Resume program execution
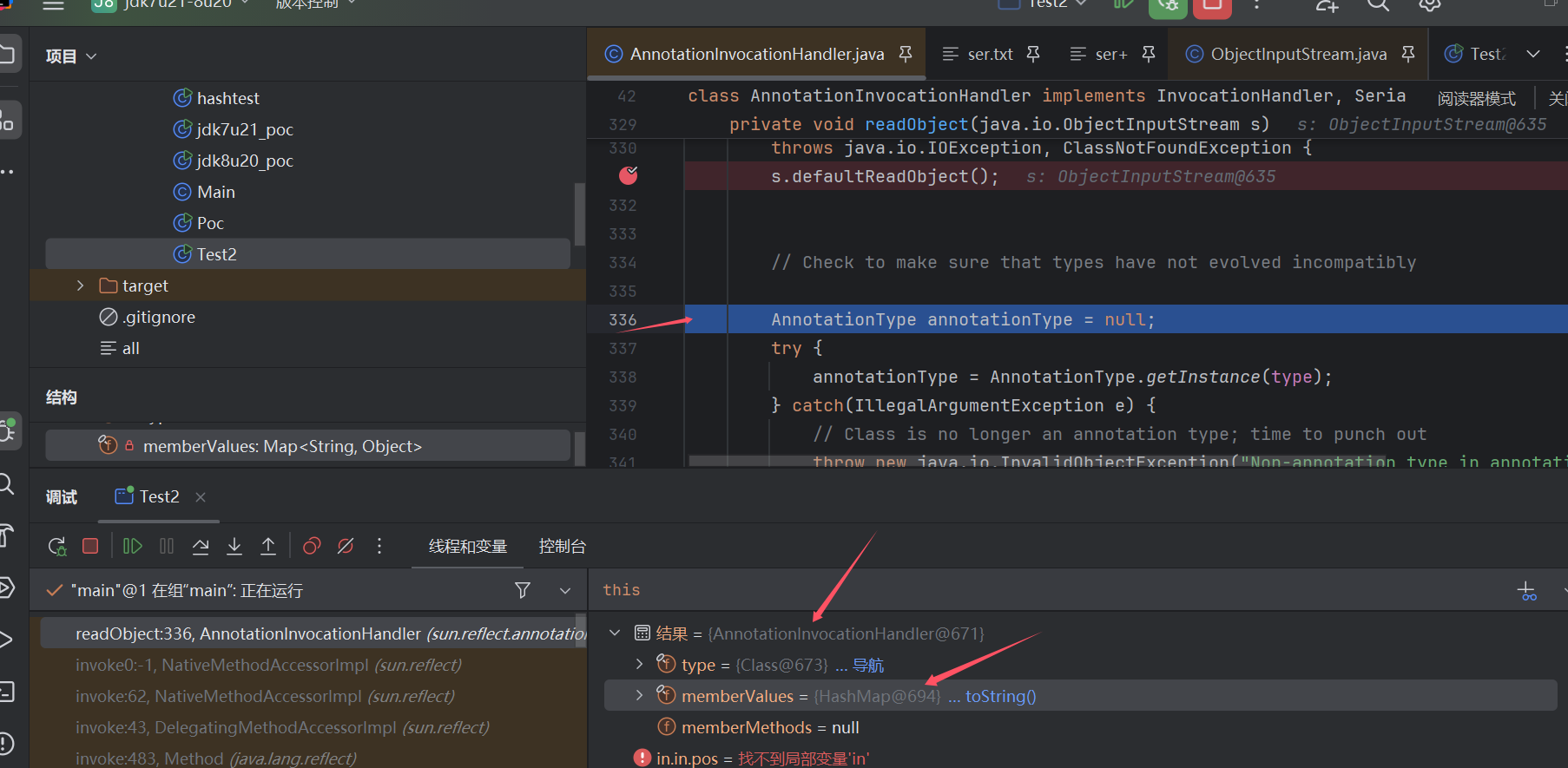1568x768 pixels. coord(132,546)
